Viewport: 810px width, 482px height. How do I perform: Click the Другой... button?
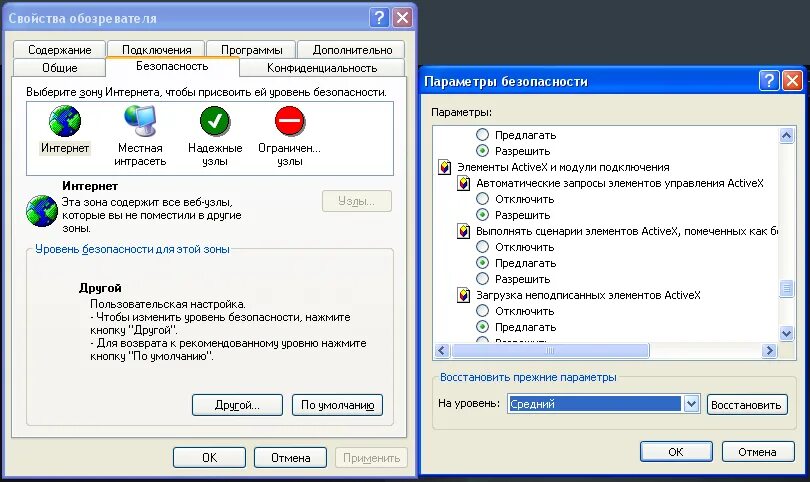237,405
